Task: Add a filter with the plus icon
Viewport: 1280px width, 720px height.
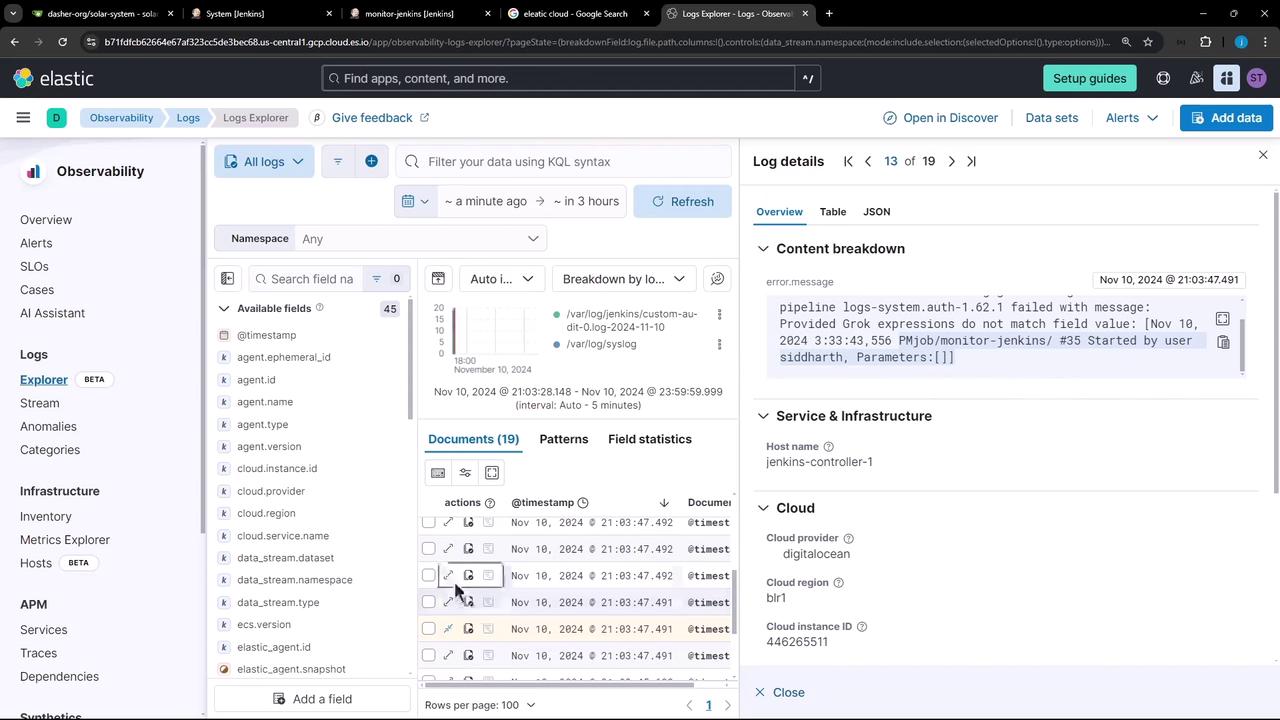Action: [x=371, y=161]
